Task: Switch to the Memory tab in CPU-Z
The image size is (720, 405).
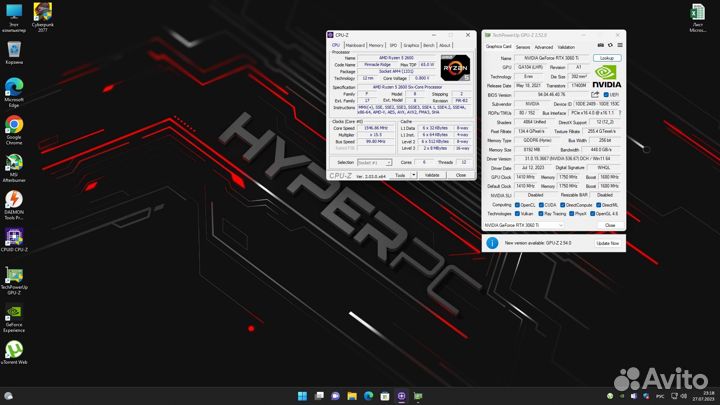Action: click(x=376, y=45)
